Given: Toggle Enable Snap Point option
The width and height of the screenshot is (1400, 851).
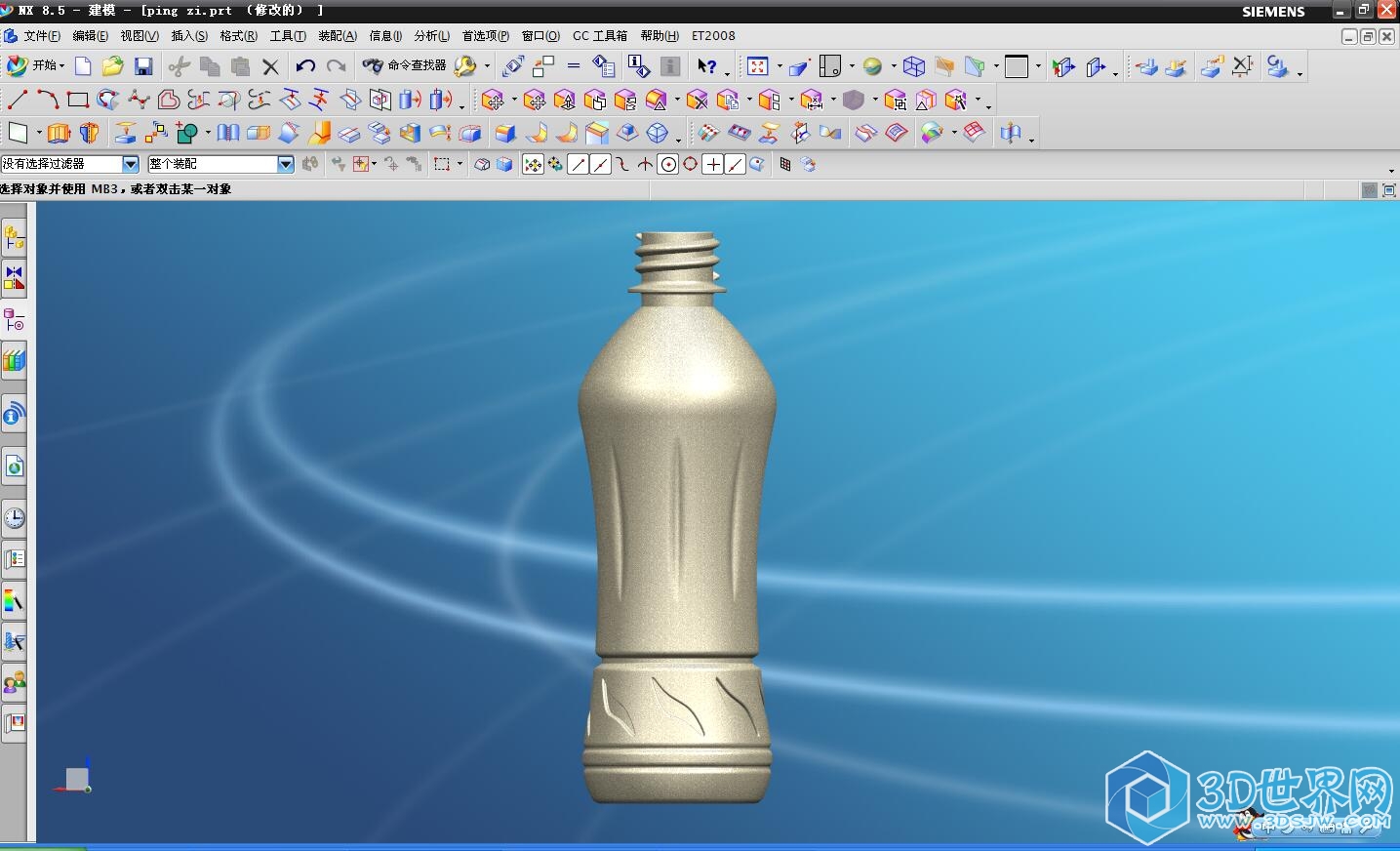Looking at the screenshot, I should (x=533, y=165).
